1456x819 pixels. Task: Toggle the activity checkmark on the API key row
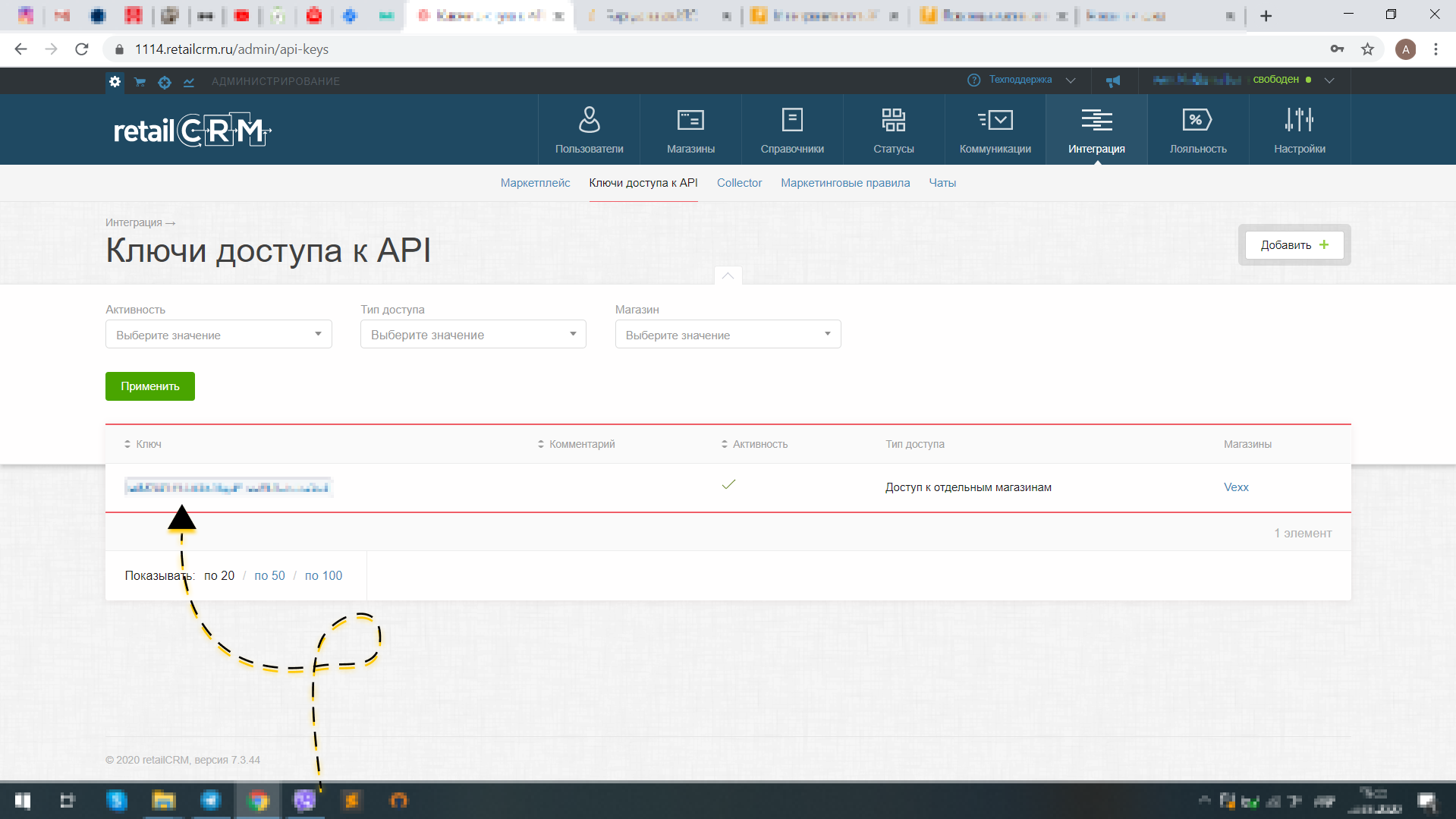tap(728, 484)
